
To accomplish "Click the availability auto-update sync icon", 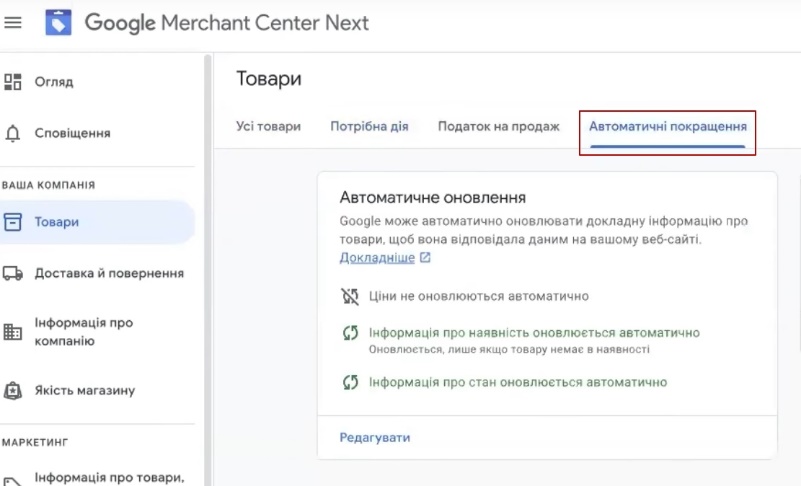I will (350, 333).
